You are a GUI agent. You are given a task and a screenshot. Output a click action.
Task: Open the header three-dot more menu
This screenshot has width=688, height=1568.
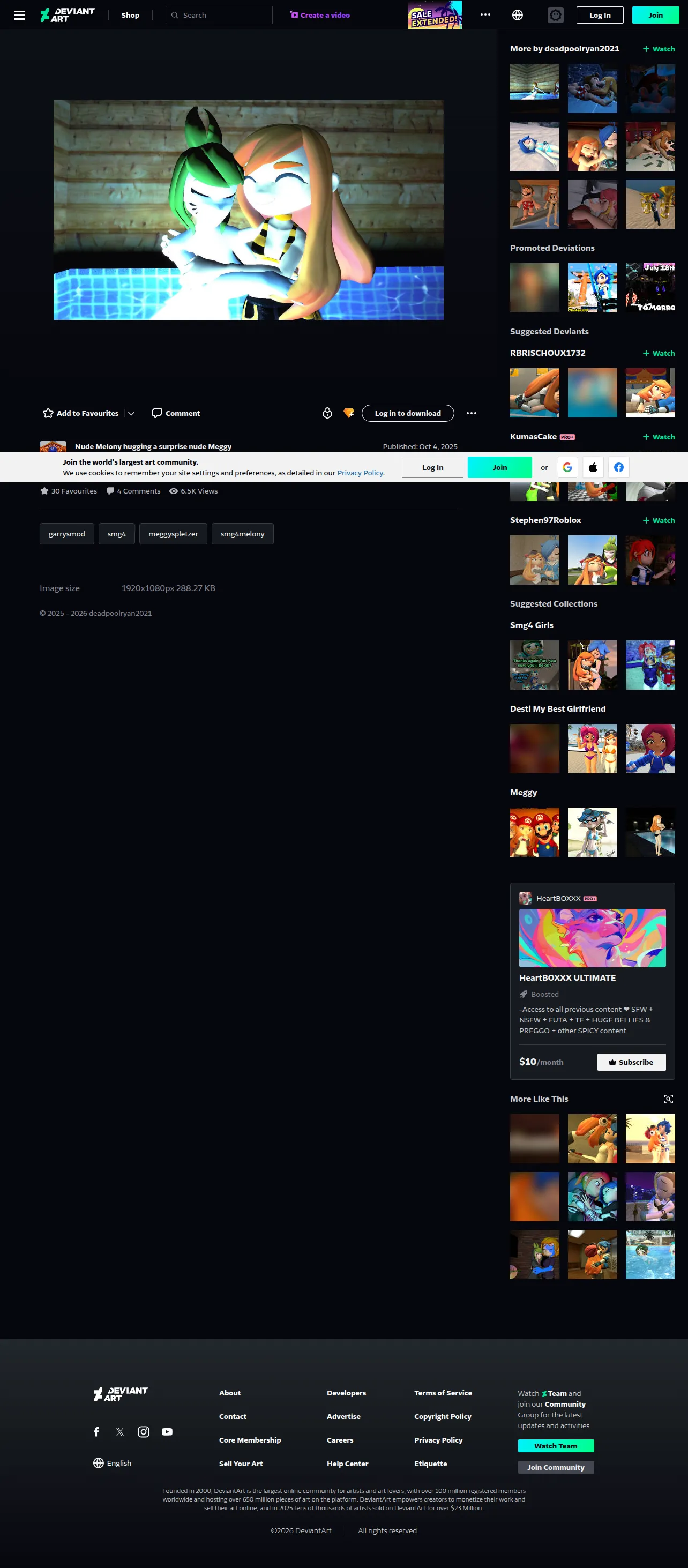[485, 15]
